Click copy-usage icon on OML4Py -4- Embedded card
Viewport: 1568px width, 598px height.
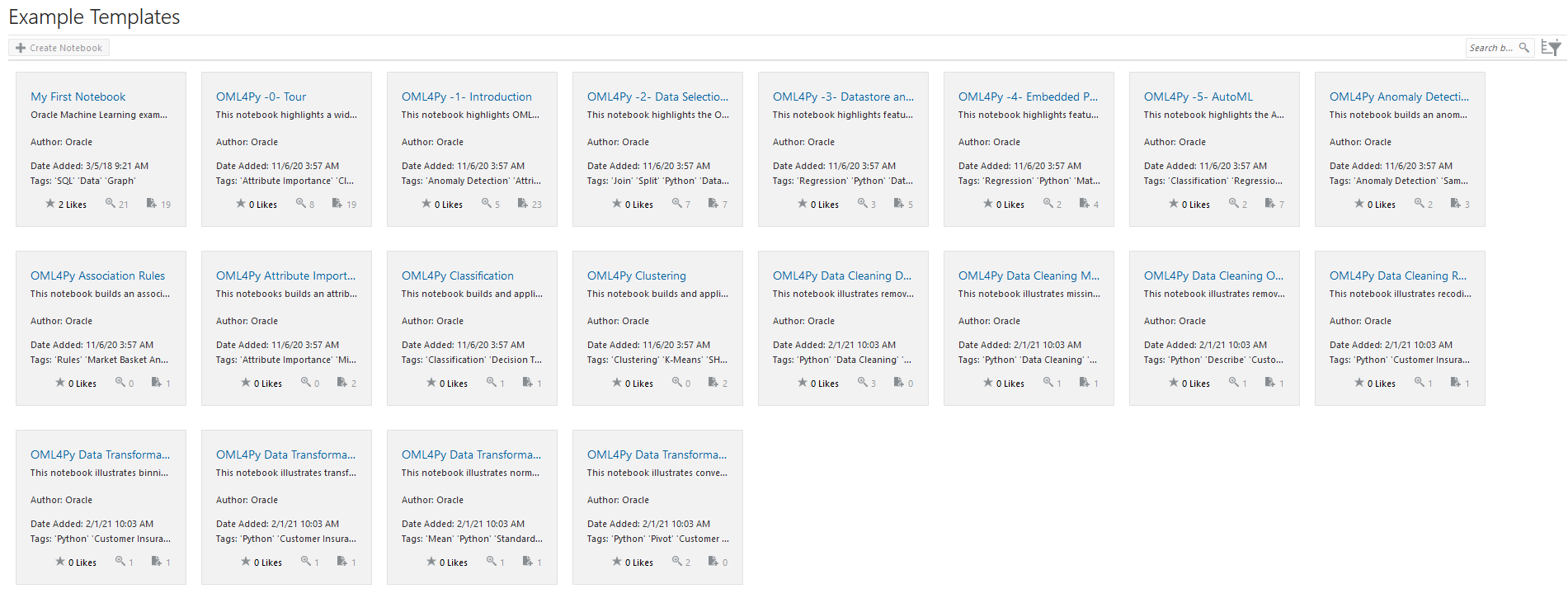pos(1085,203)
